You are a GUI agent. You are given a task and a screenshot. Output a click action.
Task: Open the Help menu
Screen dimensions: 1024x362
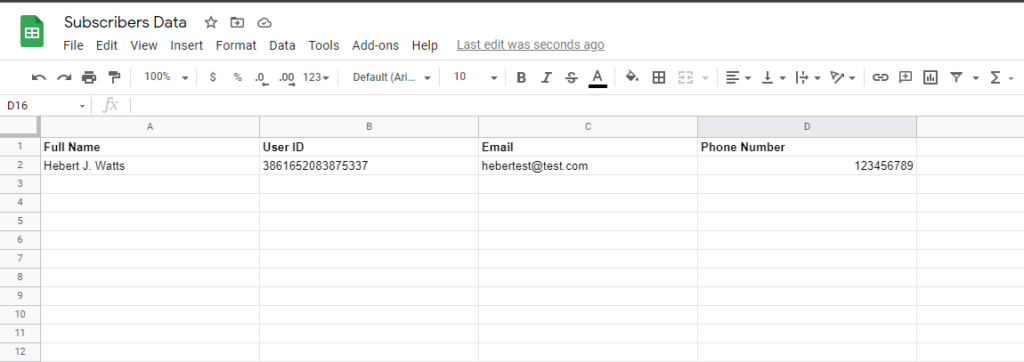[424, 45]
